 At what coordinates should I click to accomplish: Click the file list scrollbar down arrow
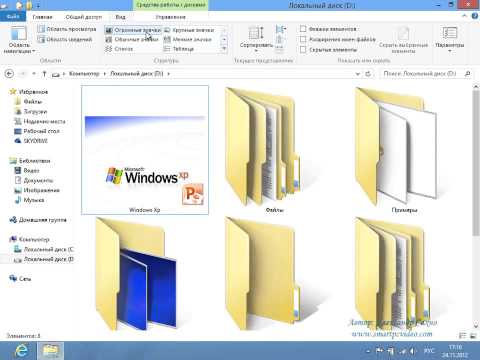click(476, 325)
